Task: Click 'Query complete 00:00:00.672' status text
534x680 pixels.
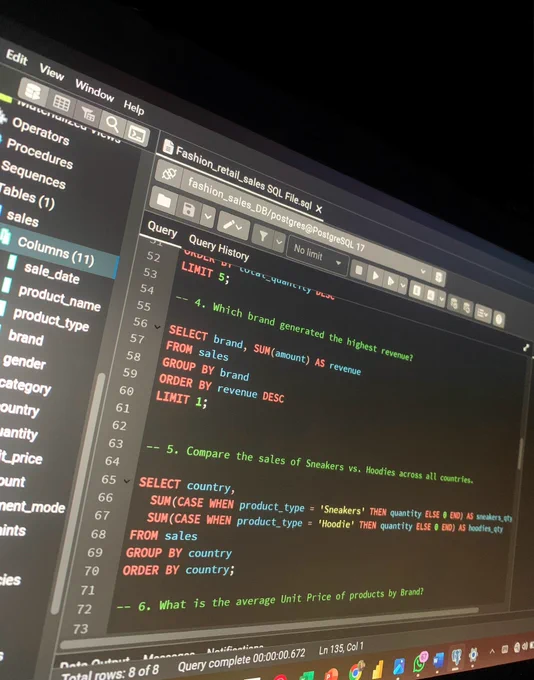Action: point(242,660)
